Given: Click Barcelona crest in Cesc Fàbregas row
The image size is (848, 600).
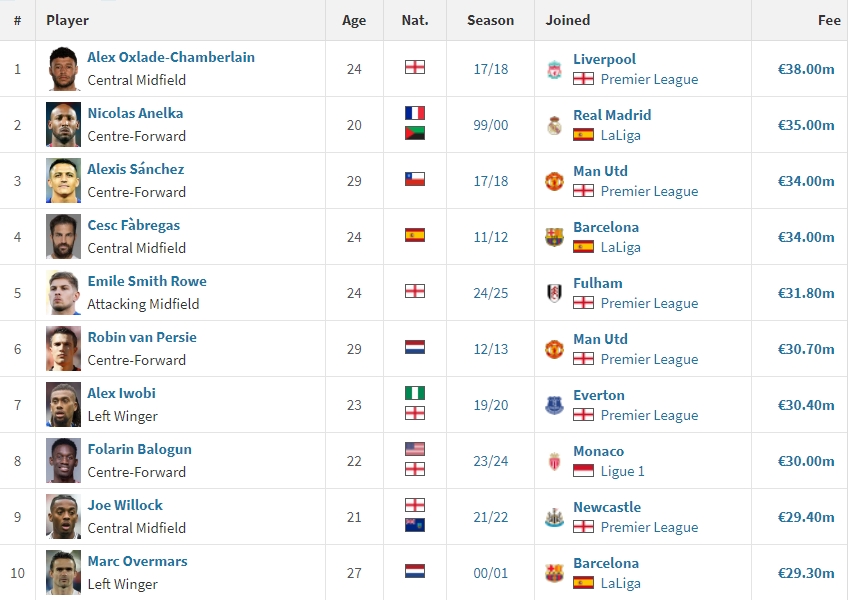Looking at the screenshot, I should tap(554, 237).
